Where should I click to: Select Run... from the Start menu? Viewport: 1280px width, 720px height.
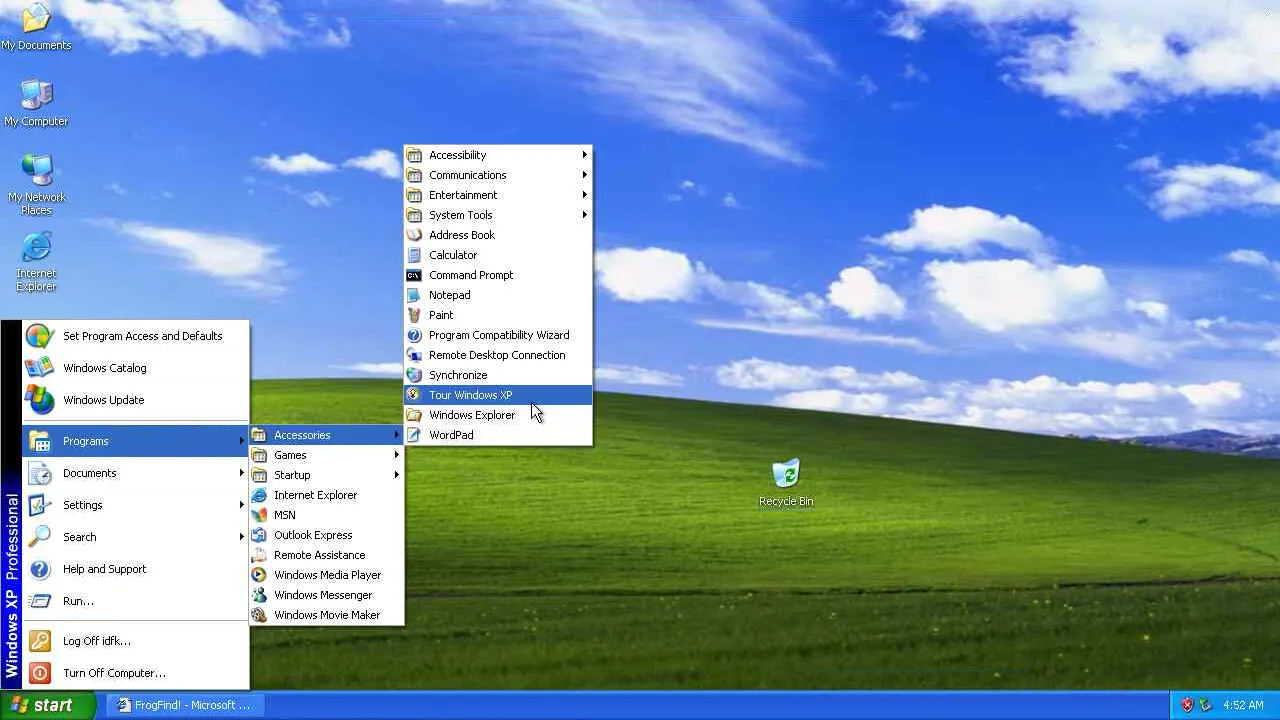pos(135,601)
